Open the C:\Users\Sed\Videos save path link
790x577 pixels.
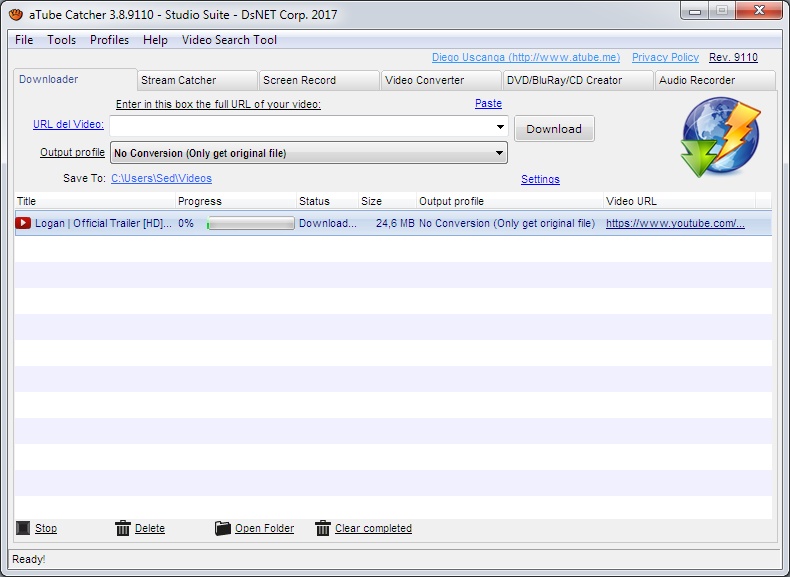161,178
